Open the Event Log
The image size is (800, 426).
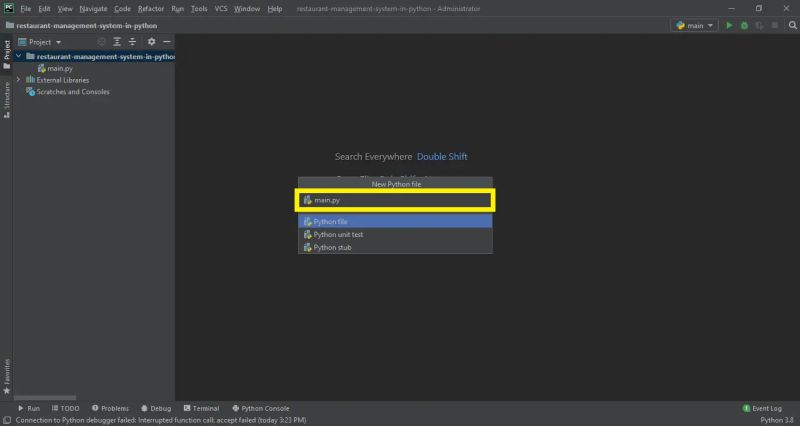click(762, 409)
